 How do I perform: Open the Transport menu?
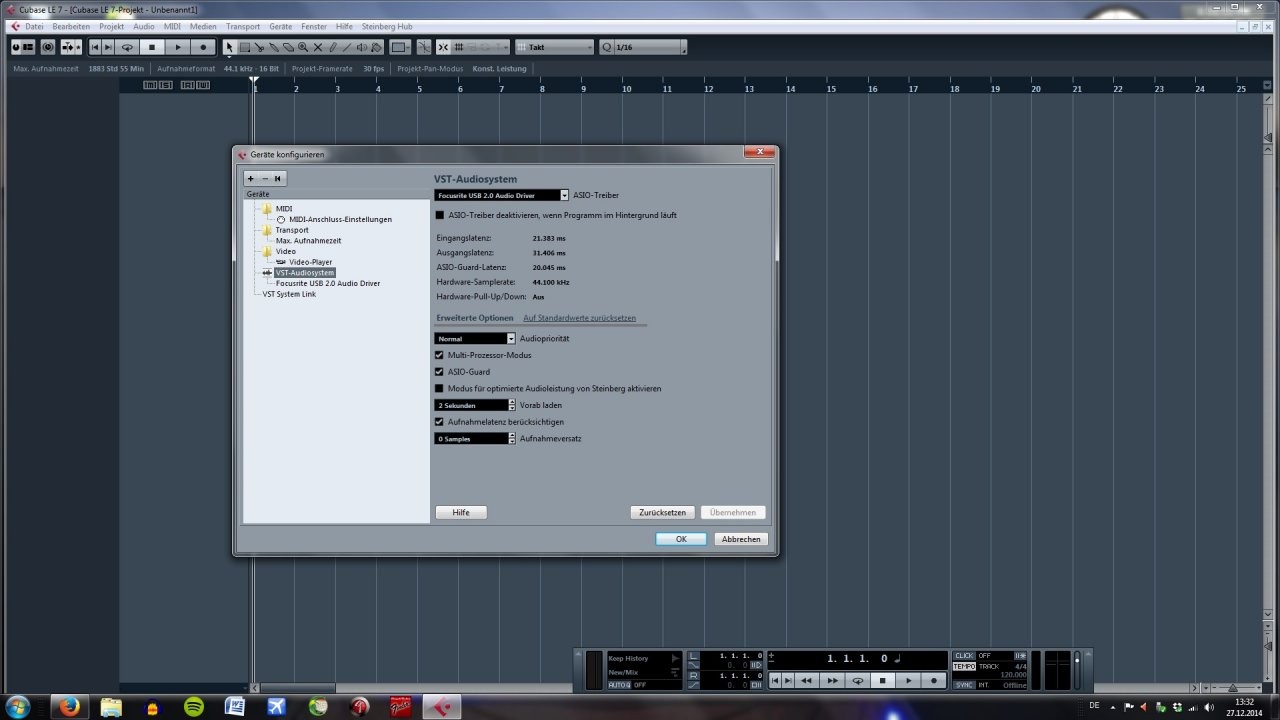pos(242,26)
